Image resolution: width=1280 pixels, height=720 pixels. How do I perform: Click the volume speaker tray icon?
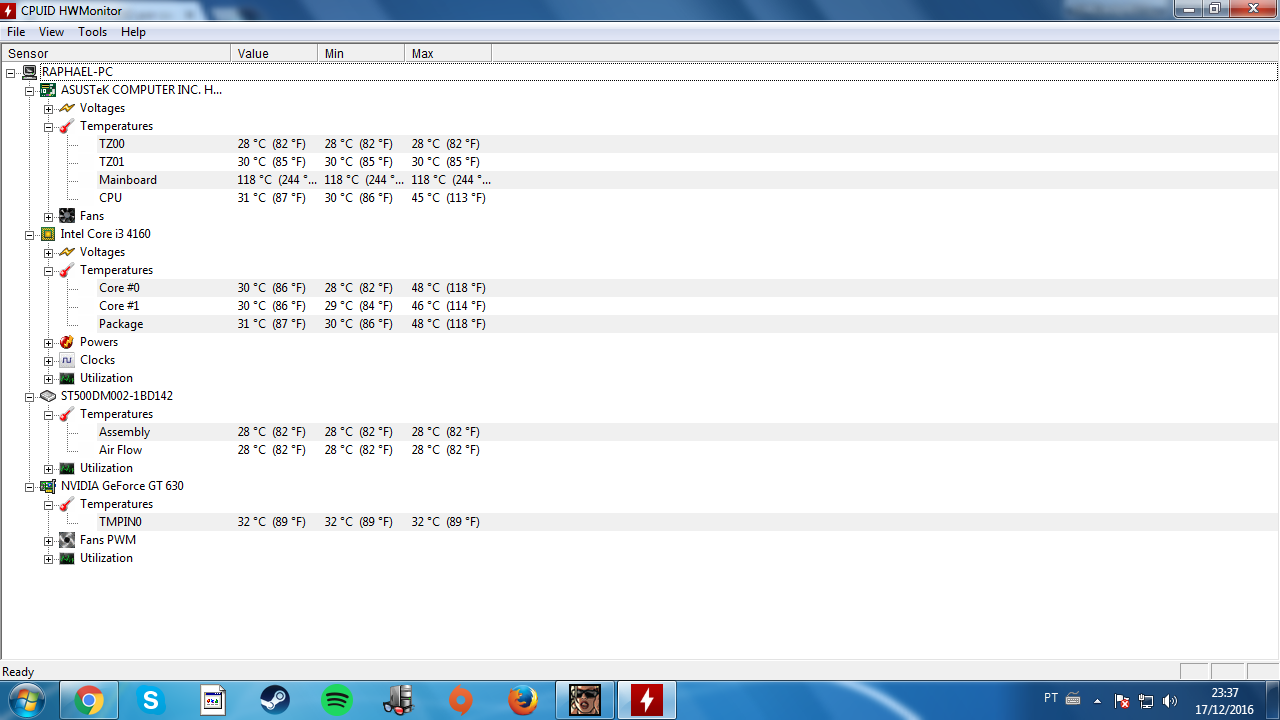pos(1170,701)
